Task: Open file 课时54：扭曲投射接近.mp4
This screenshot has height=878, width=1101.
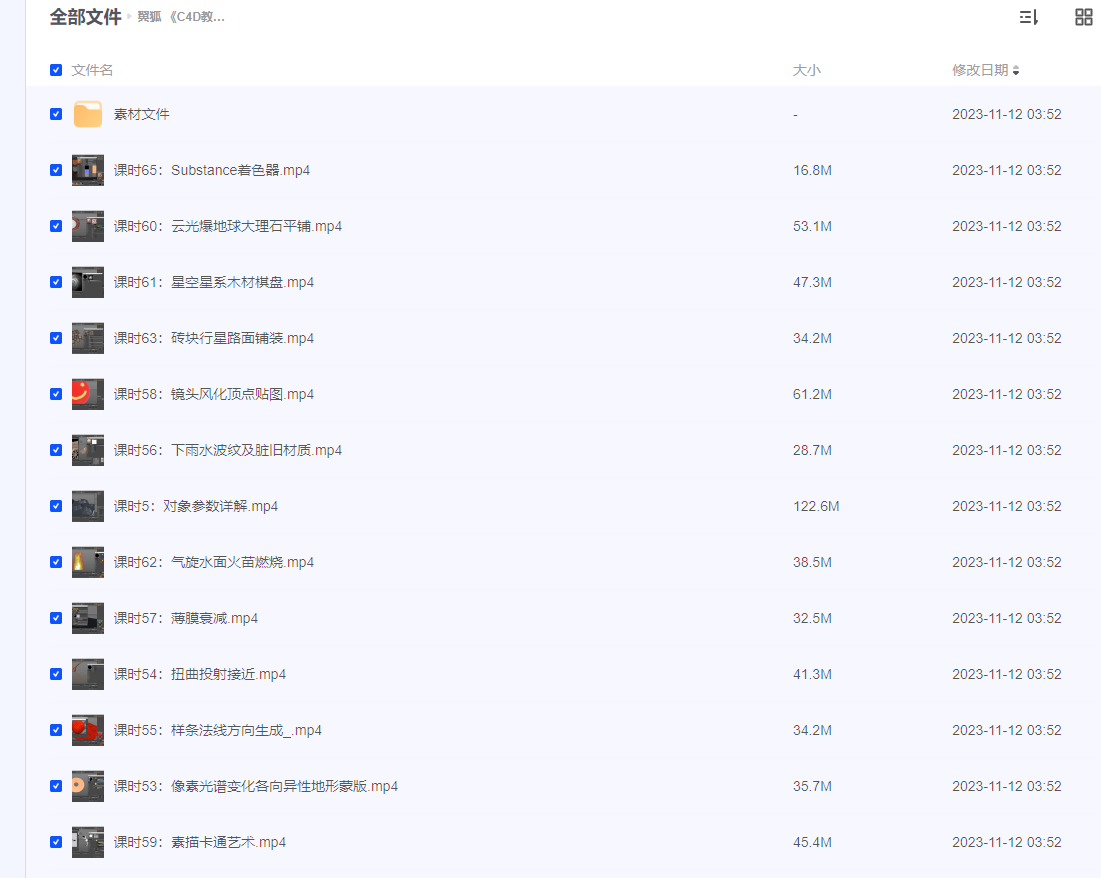Action: coord(199,674)
